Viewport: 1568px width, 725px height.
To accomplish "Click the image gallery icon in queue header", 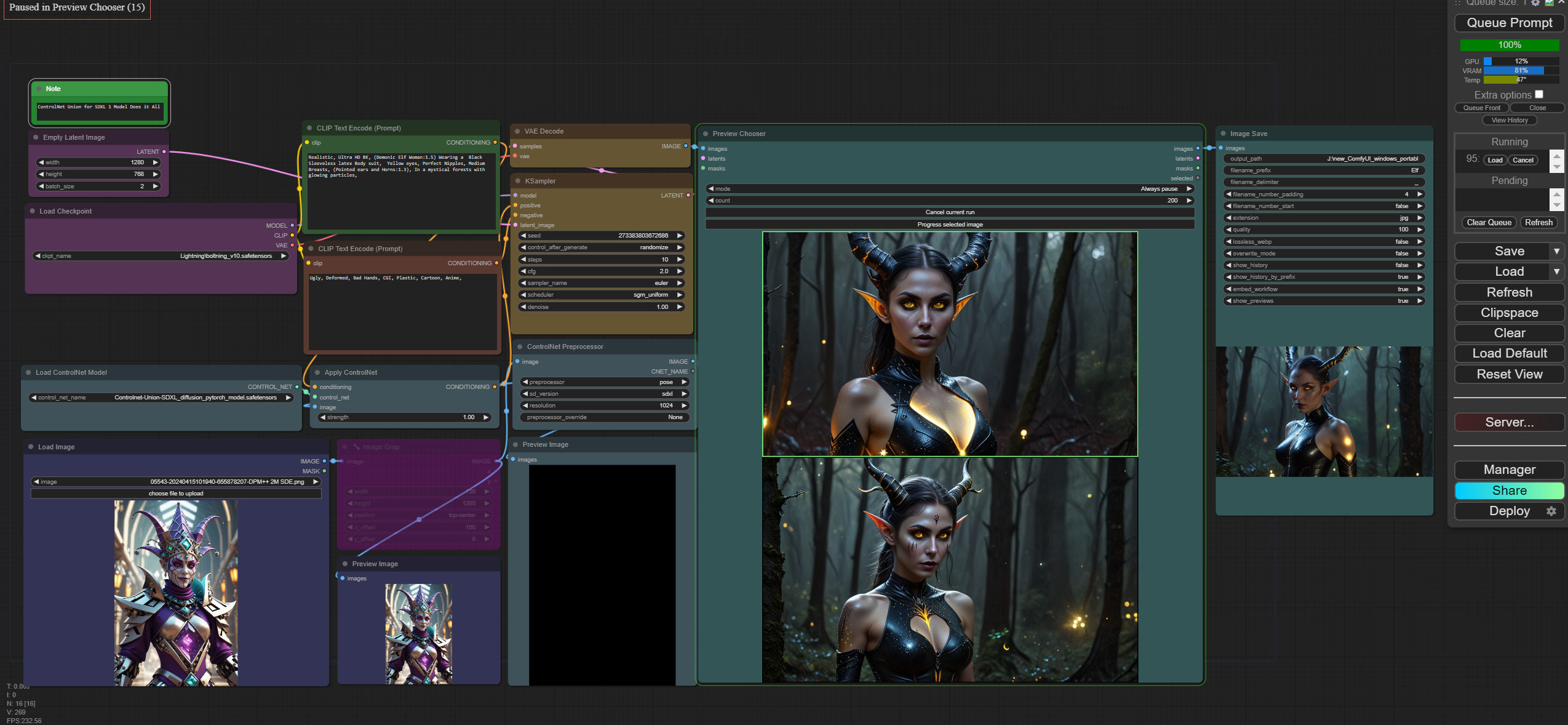I will click(x=1549, y=3).
